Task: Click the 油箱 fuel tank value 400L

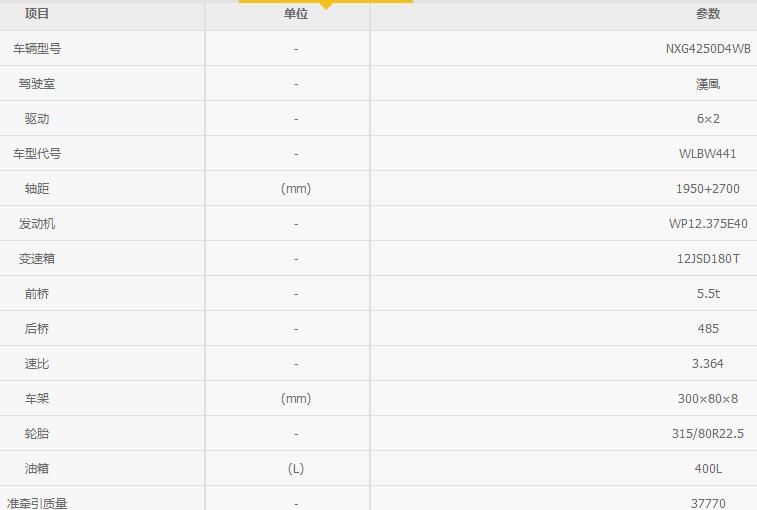Action: click(x=708, y=469)
